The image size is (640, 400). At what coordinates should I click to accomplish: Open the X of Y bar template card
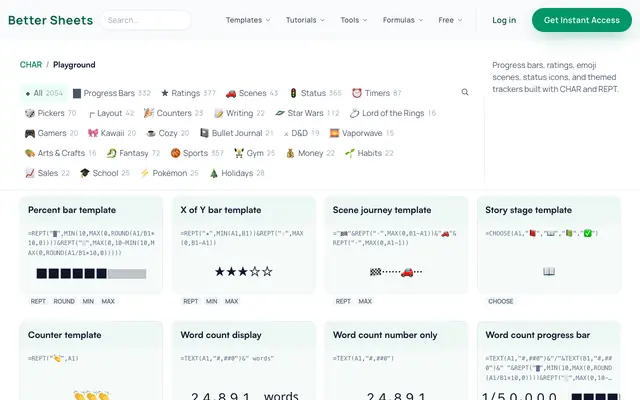[244, 245]
